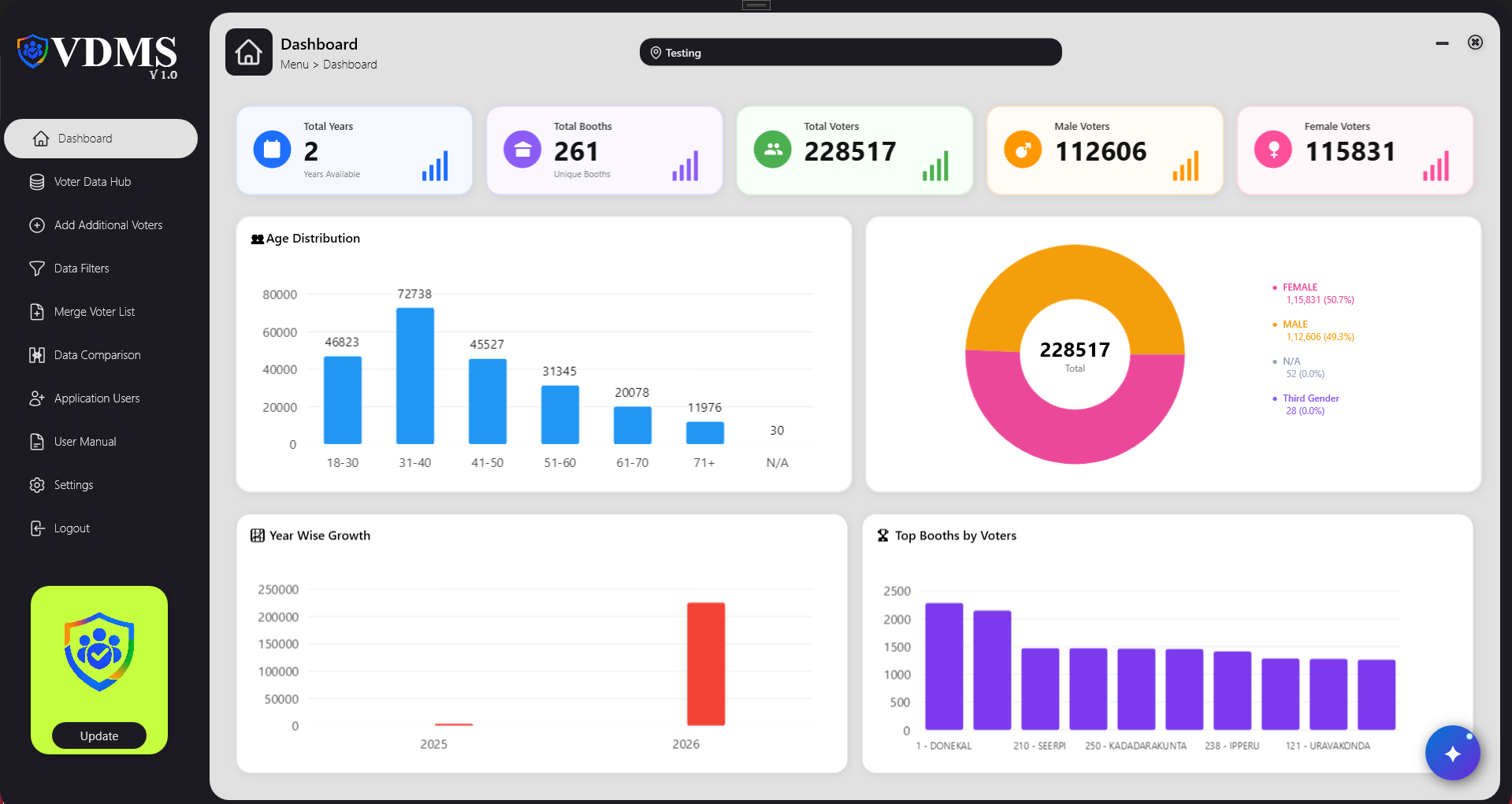Click the 41-50 age bar labeled 45527
The image size is (1512, 804).
[x=488, y=402]
